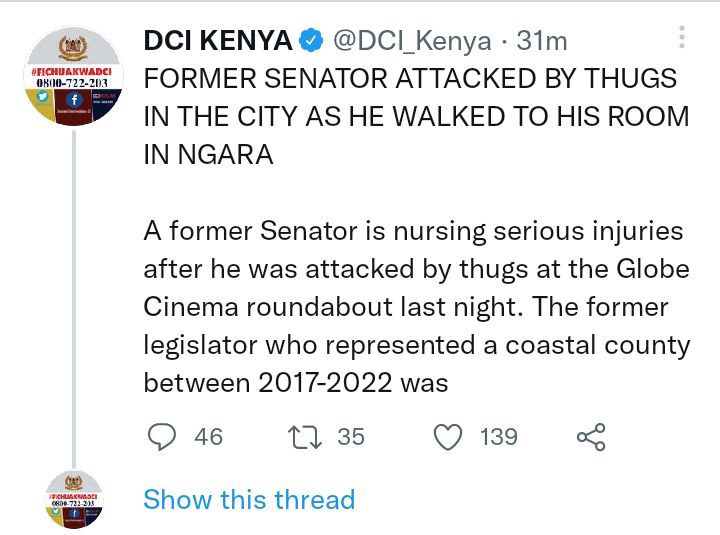Reply using the speech bubble icon
720x535 pixels.
pyautogui.click(x=161, y=437)
